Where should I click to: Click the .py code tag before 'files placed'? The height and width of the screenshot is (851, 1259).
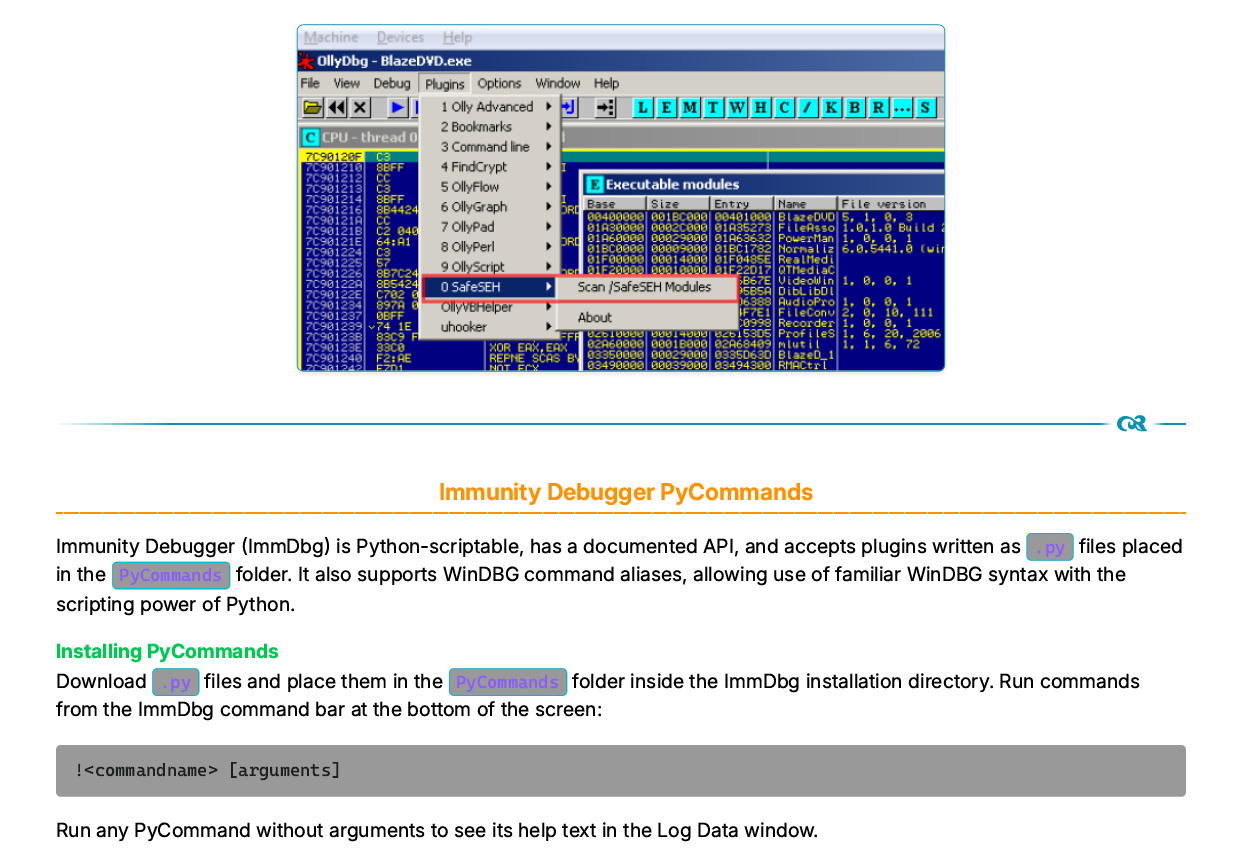1050,547
